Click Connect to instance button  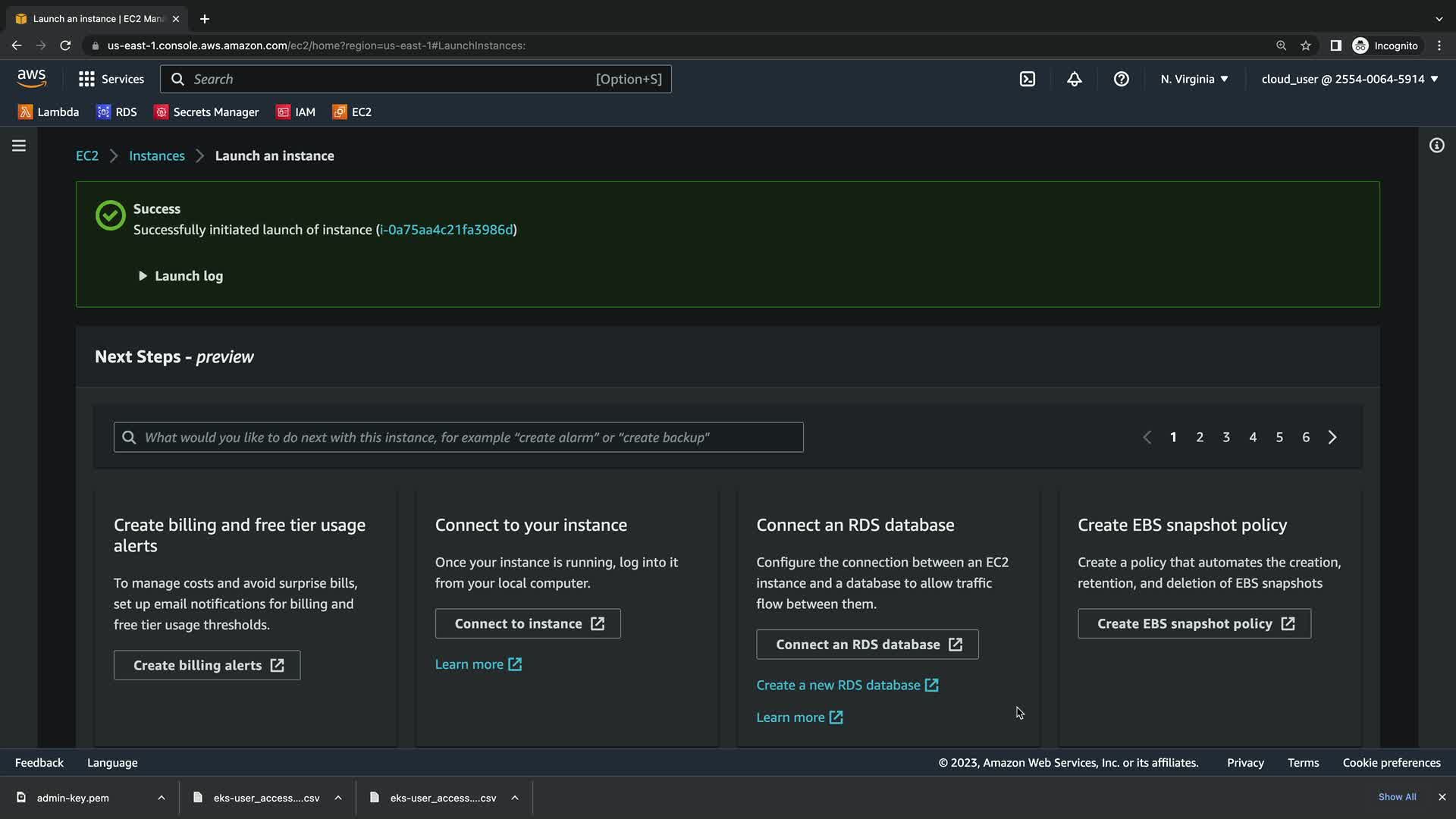528,623
